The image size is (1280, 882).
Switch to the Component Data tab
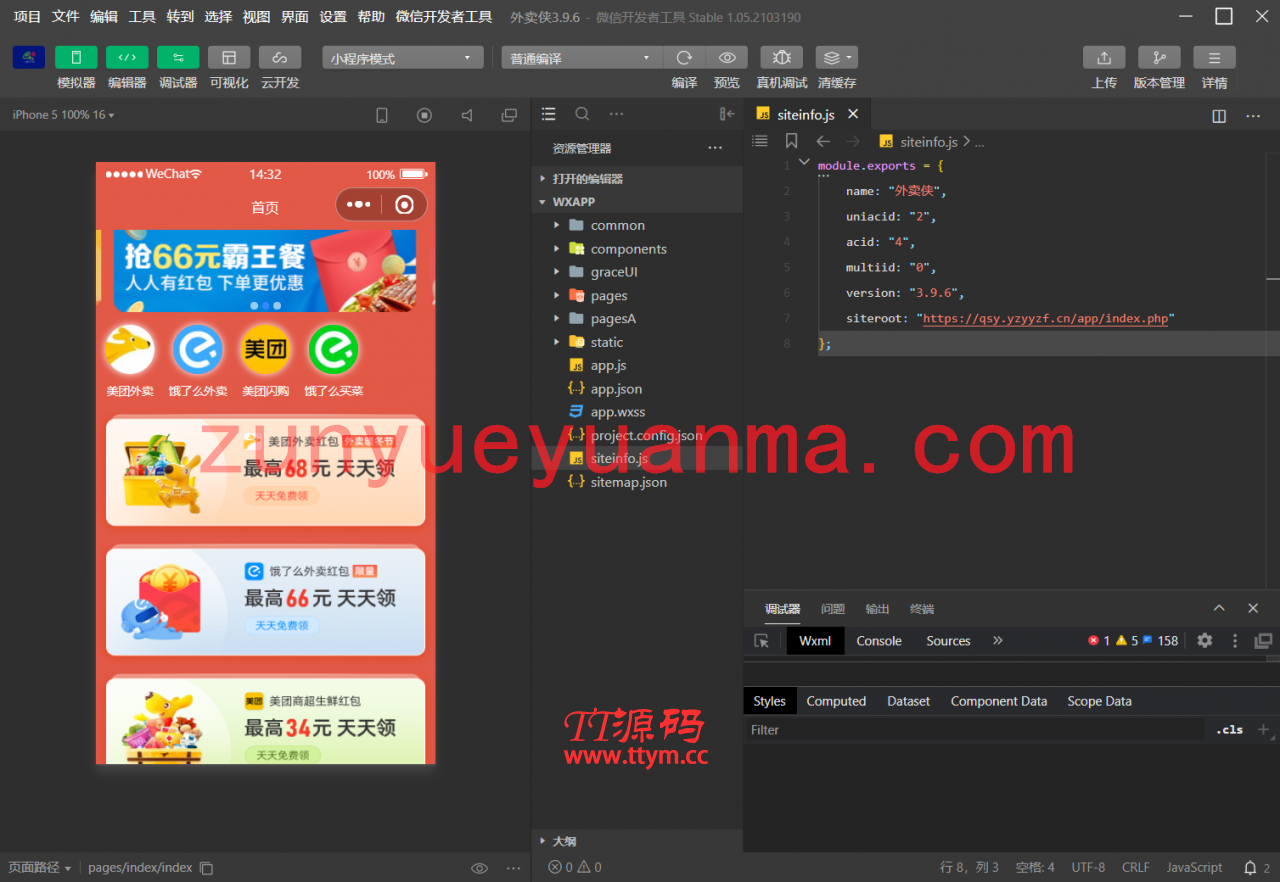pos(999,701)
